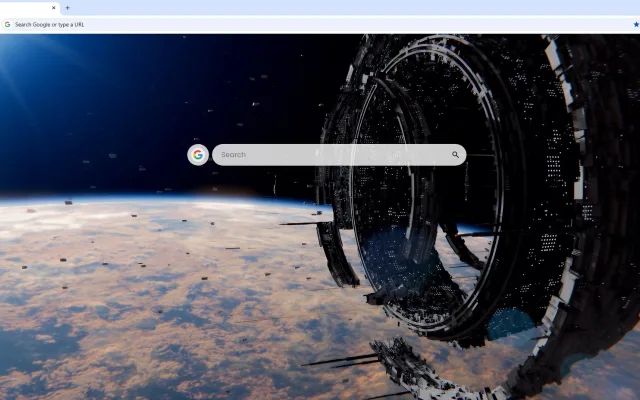Click the magnifying glass search icon

[455, 155]
